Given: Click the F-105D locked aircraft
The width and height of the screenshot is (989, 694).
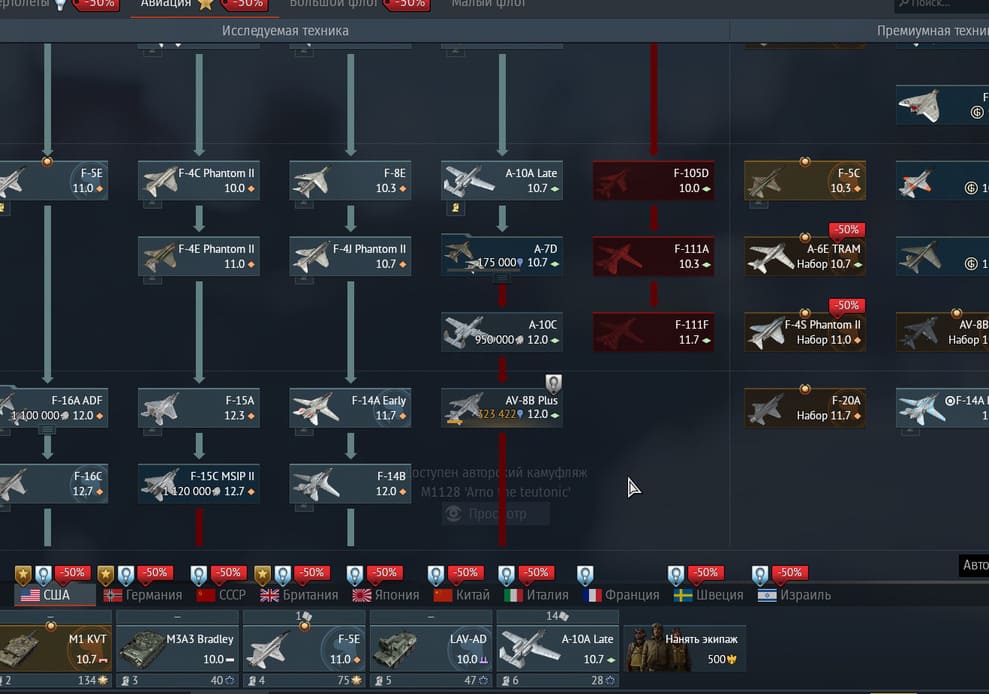Looking at the screenshot, I should click(x=653, y=181).
